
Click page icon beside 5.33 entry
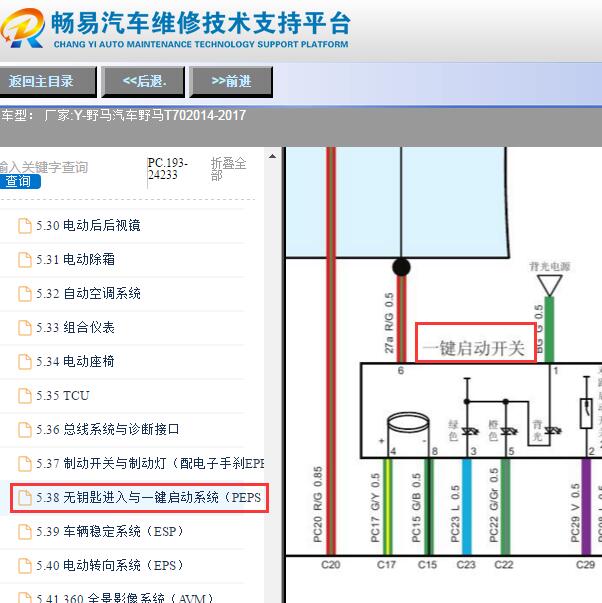25,328
